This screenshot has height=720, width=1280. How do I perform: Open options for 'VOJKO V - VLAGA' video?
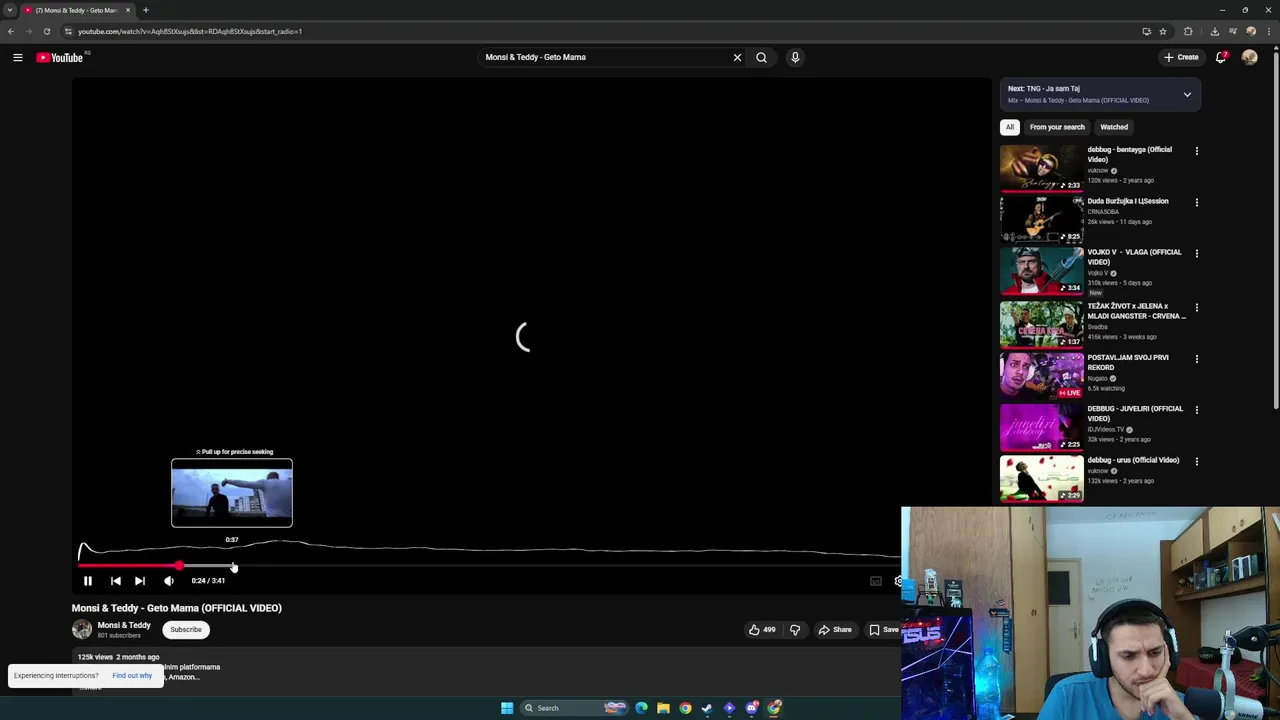click(1197, 253)
